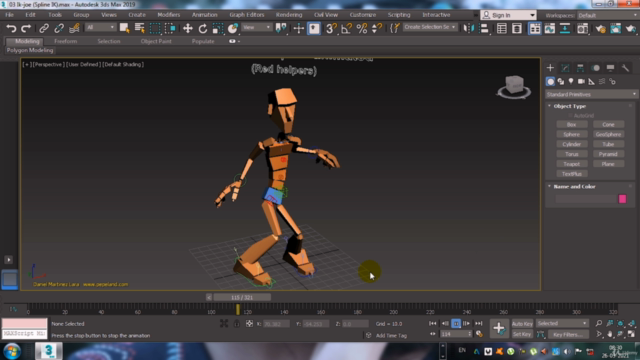Click the Select and Manipulate icon
The width and height of the screenshot is (640, 360).
coord(298,28)
